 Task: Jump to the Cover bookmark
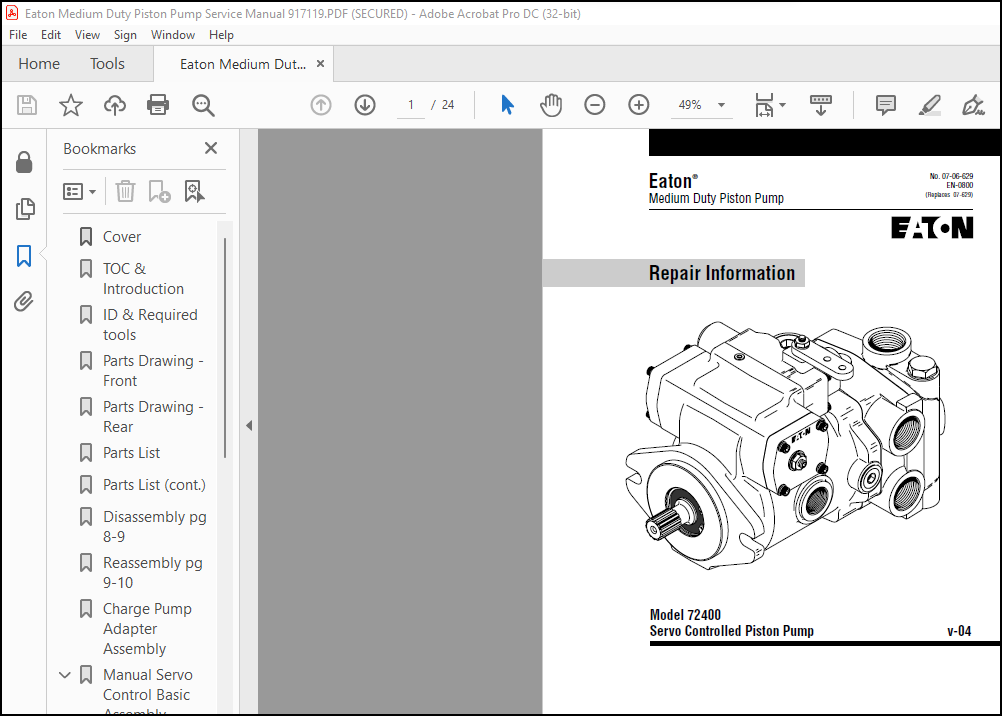pyautogui.click(x=122, y=237)
